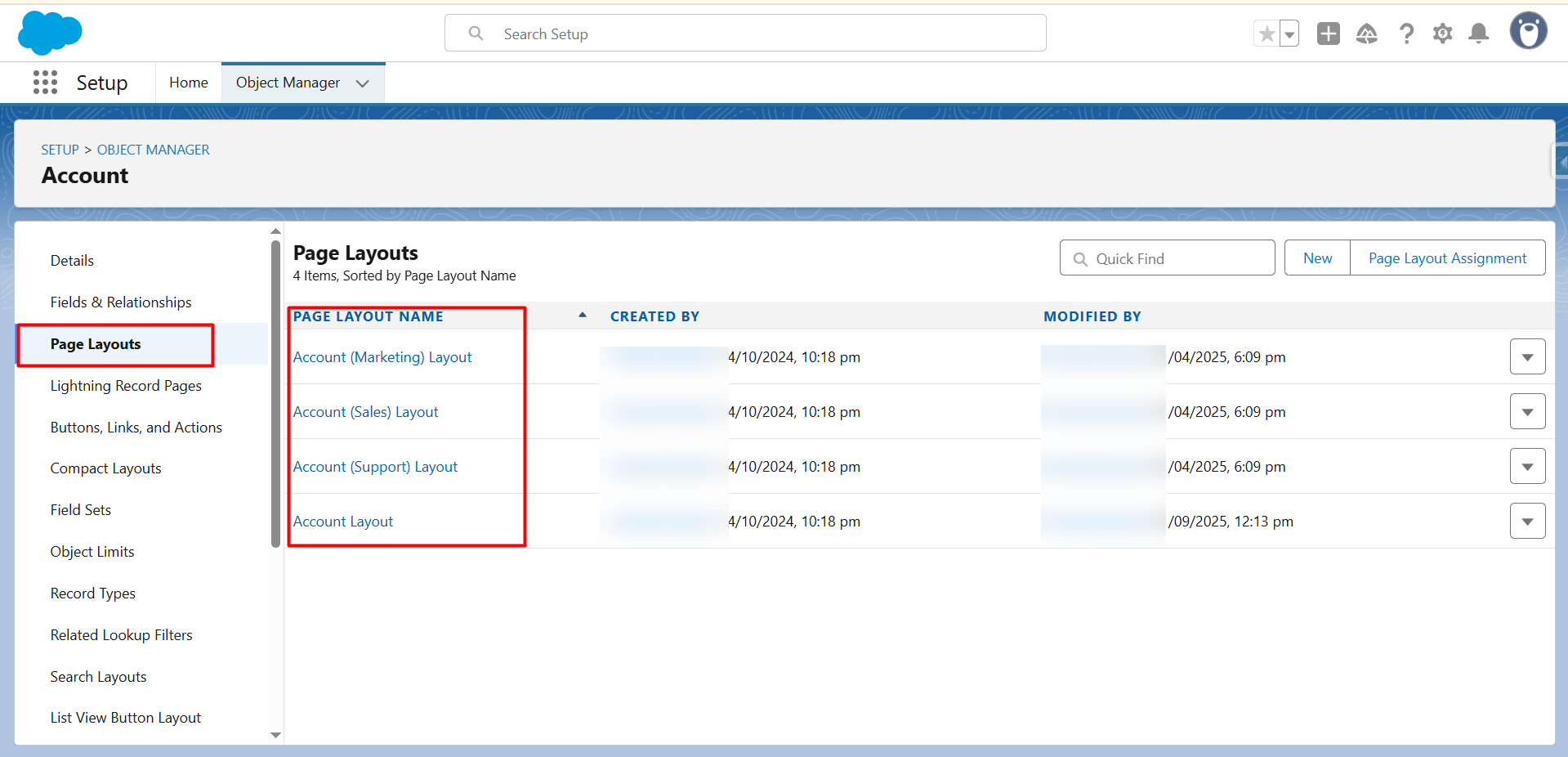
Task: Open the favorites list dropdown arrow
Action: (x=1288, y=34)
